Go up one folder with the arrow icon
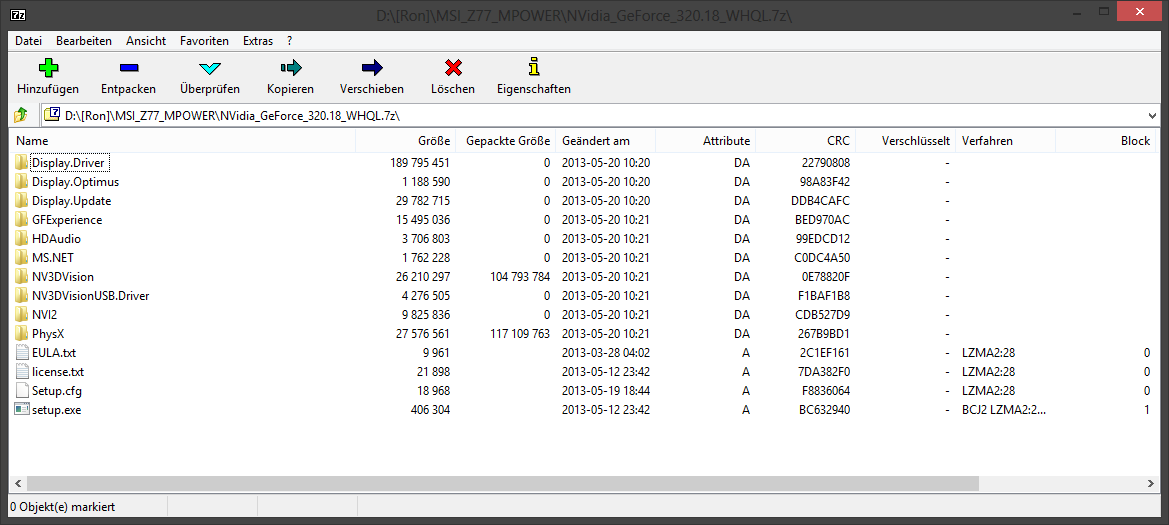This screenshot has height=525, width=1169. coord(21,115)
